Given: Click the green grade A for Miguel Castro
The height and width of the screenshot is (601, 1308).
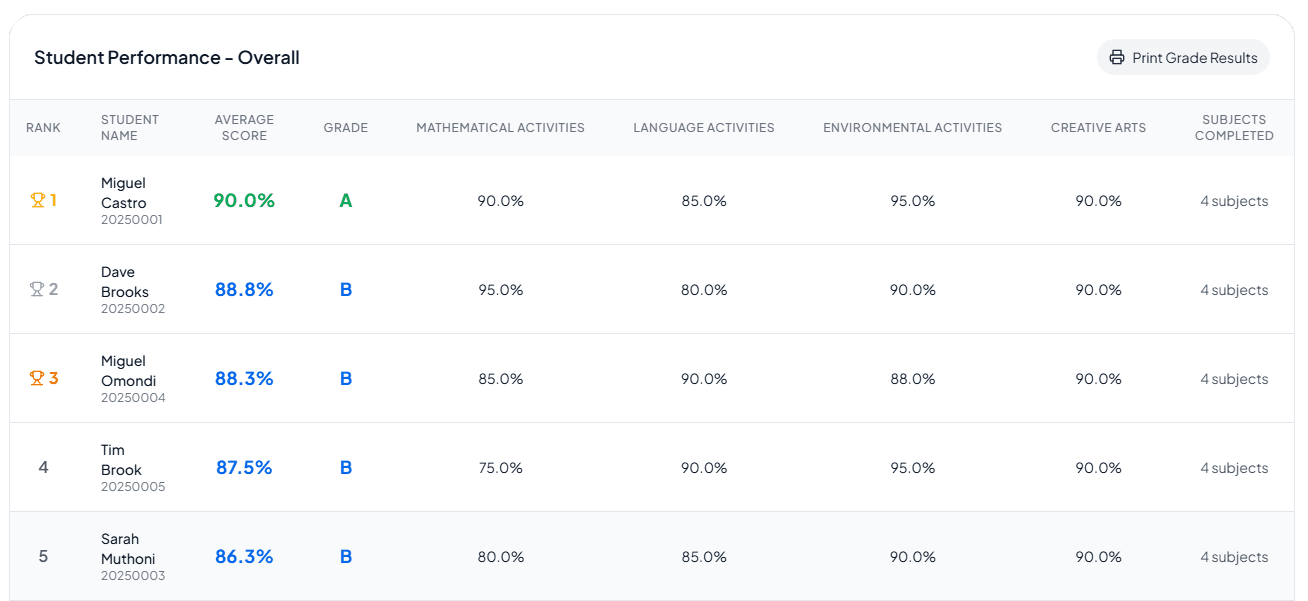Looking at the screenshot, I should coord(346,200).
